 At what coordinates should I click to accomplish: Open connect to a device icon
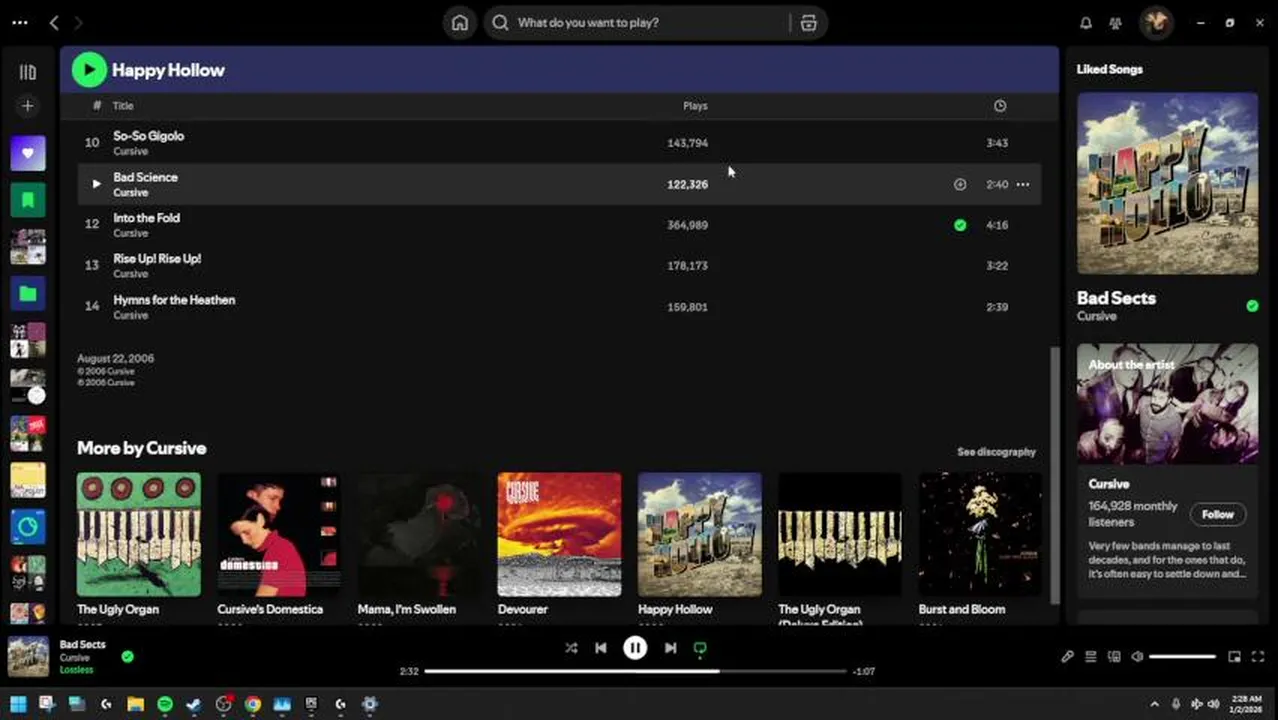(1114, 657)
